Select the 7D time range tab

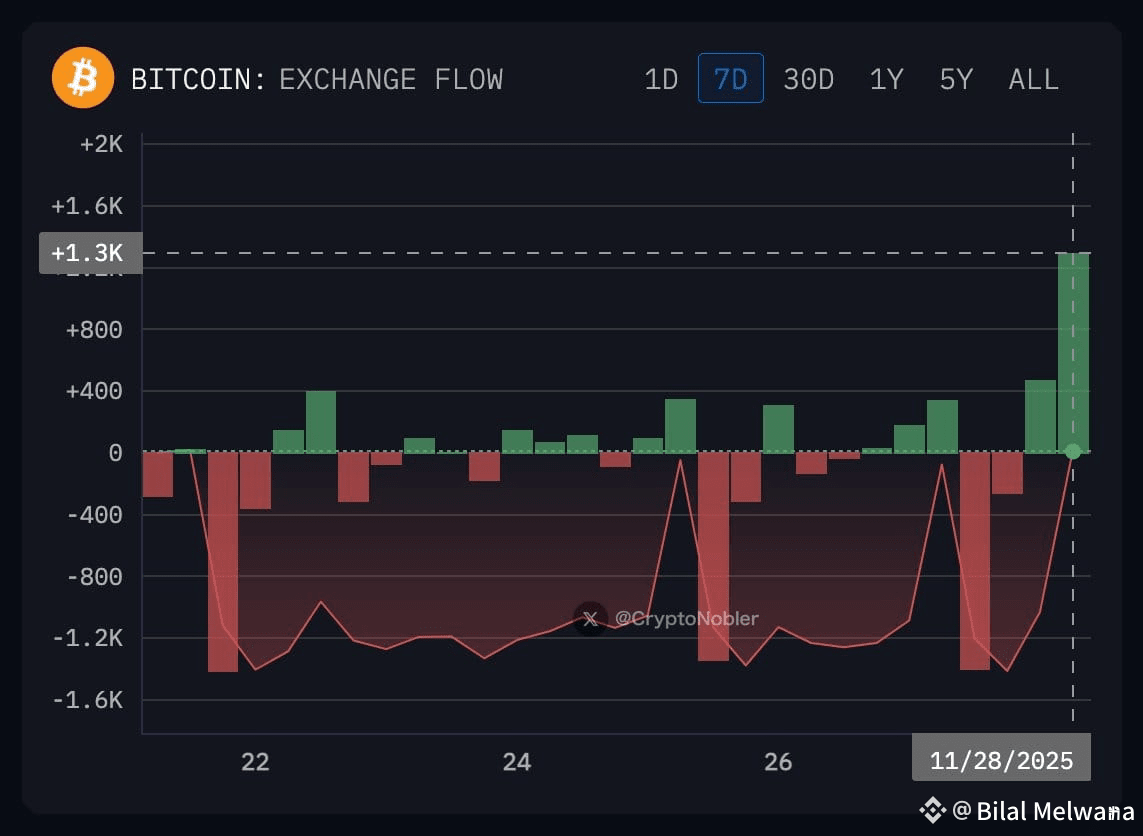[x=730, y=78]
